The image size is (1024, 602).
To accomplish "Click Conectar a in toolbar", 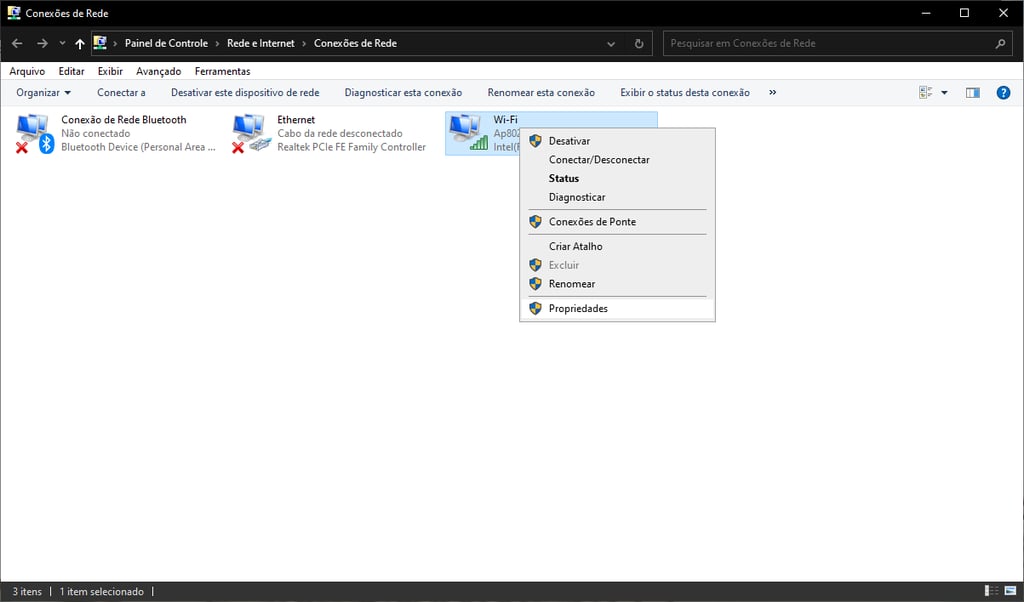I will [x=121, y=93].
